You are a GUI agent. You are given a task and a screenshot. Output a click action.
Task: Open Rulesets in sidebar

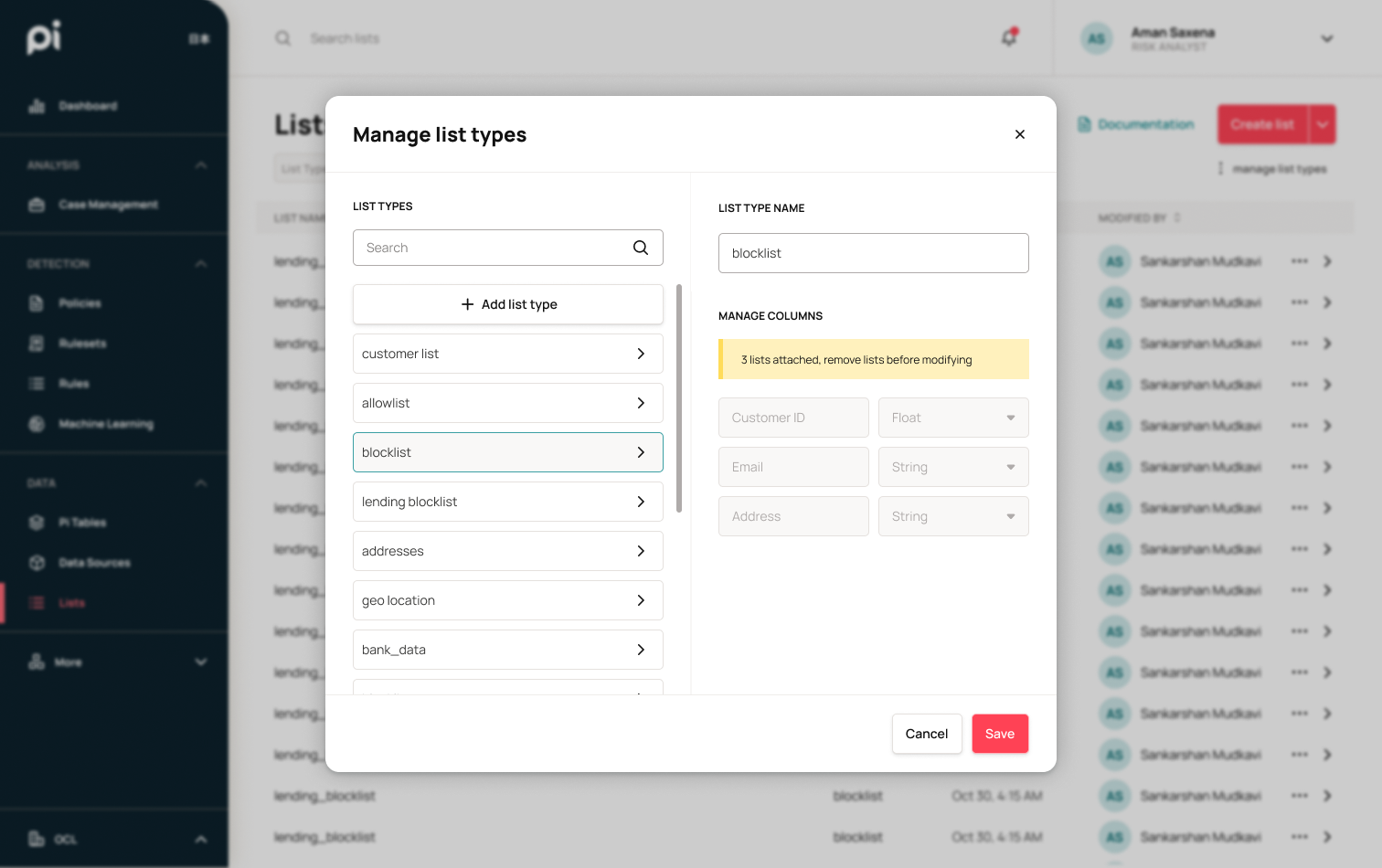pos(82,344)
